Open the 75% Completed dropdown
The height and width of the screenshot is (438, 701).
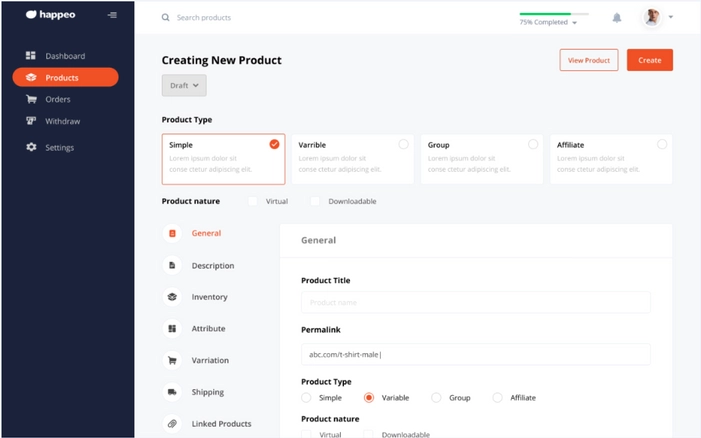coord(548,22)
